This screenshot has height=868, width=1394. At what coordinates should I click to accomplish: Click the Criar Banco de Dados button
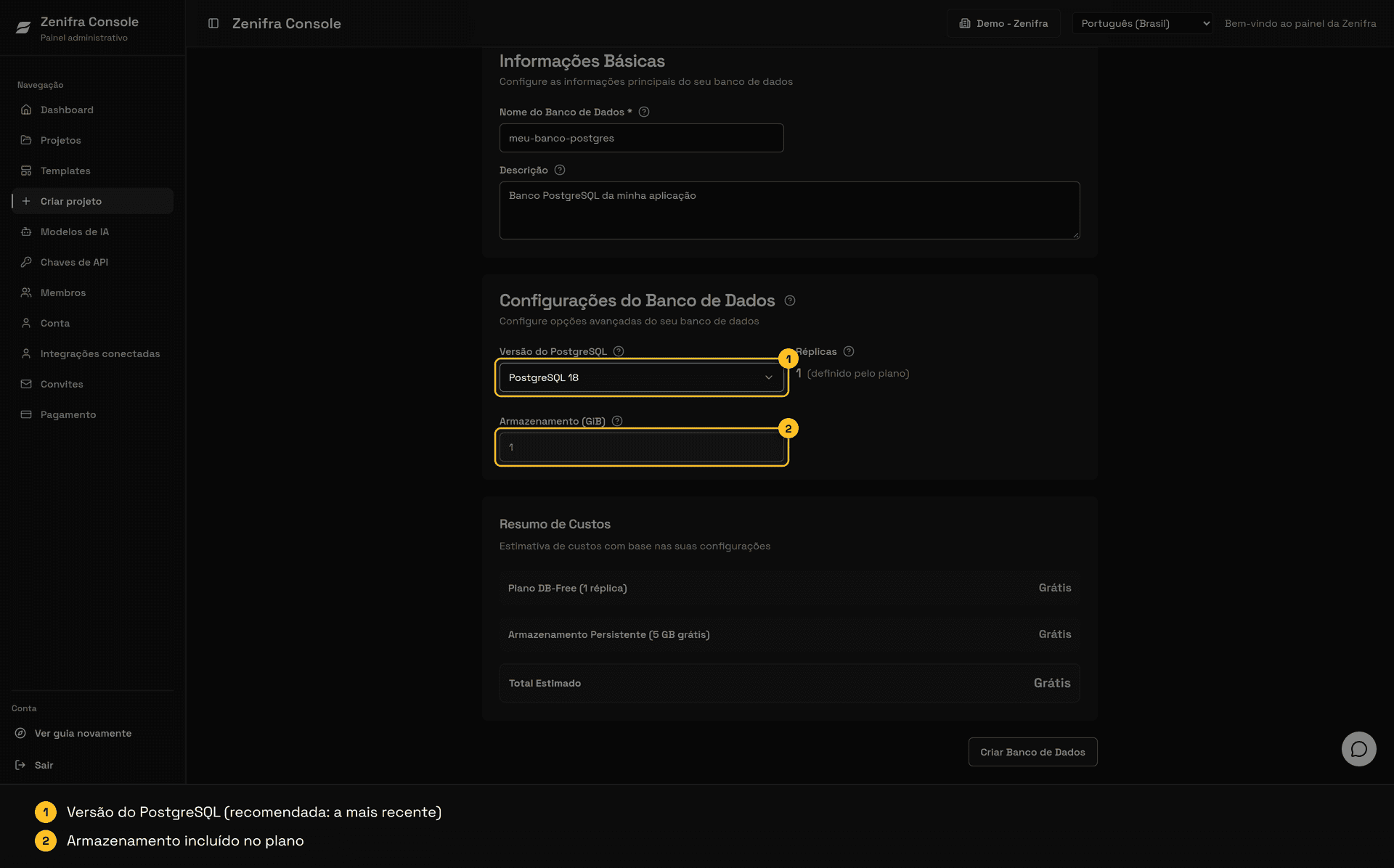pyautogui.click(x=1032, y=752)
